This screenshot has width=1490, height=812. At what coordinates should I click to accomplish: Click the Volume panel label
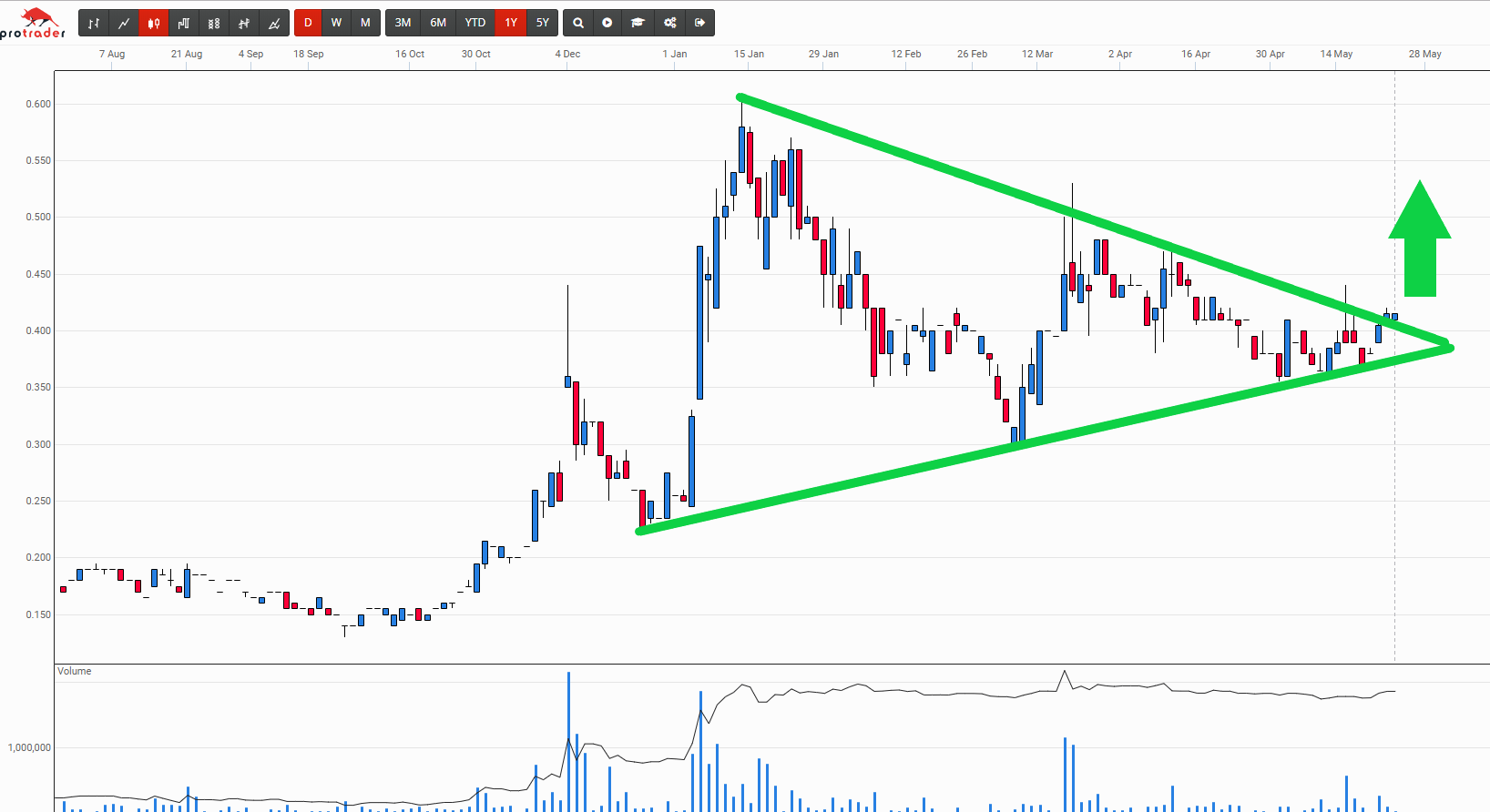click(x=75, y=671)
